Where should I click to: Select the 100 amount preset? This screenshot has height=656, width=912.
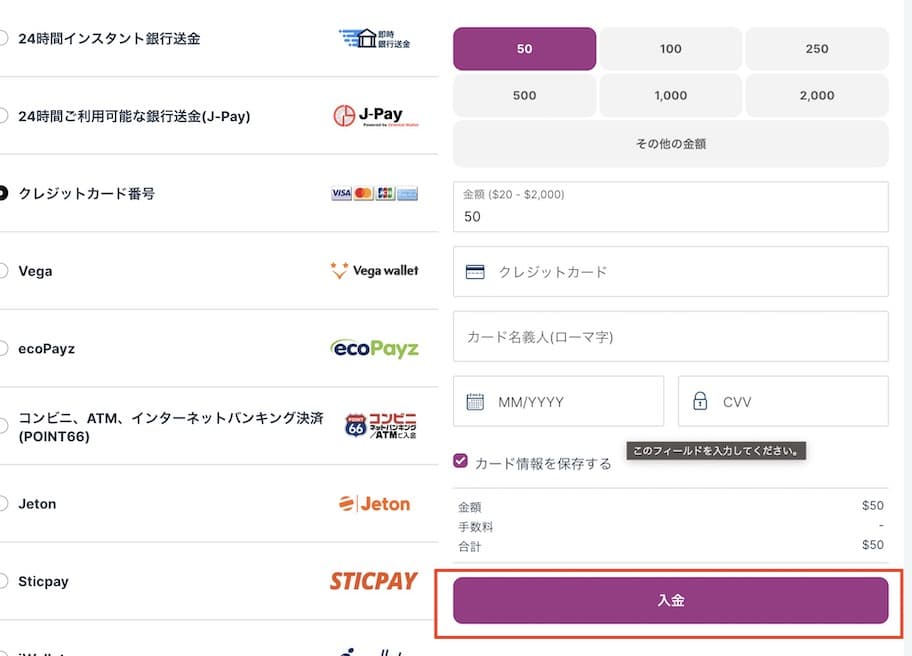(x=670, y=48)
